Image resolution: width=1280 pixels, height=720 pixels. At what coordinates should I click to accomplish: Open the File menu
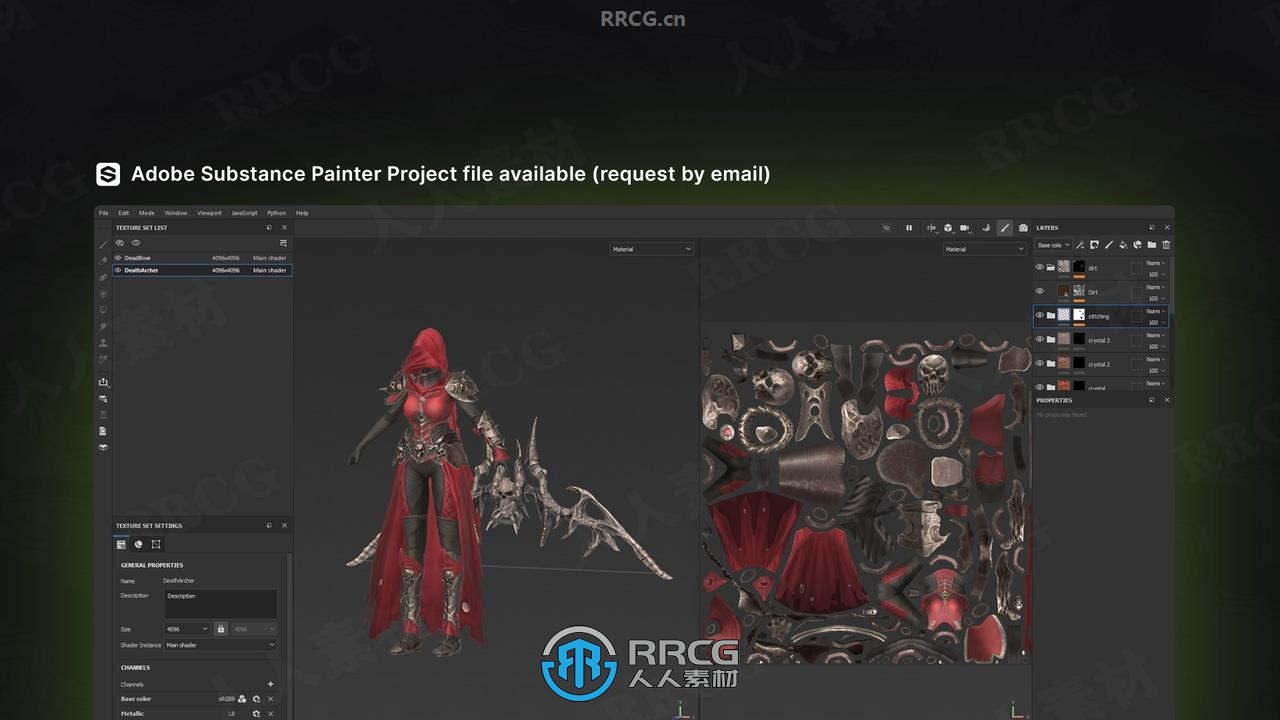coord(103,213)
